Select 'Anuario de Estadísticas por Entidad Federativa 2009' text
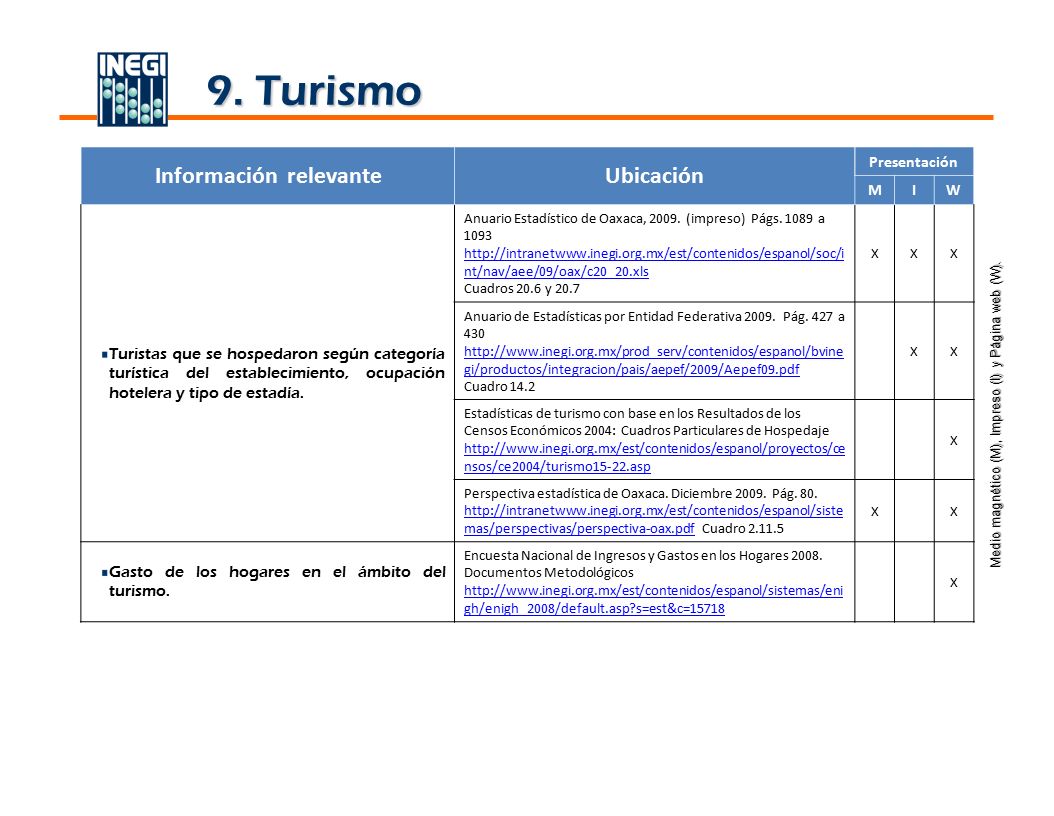The image size is (1054, 816). (x=619, y=316)
